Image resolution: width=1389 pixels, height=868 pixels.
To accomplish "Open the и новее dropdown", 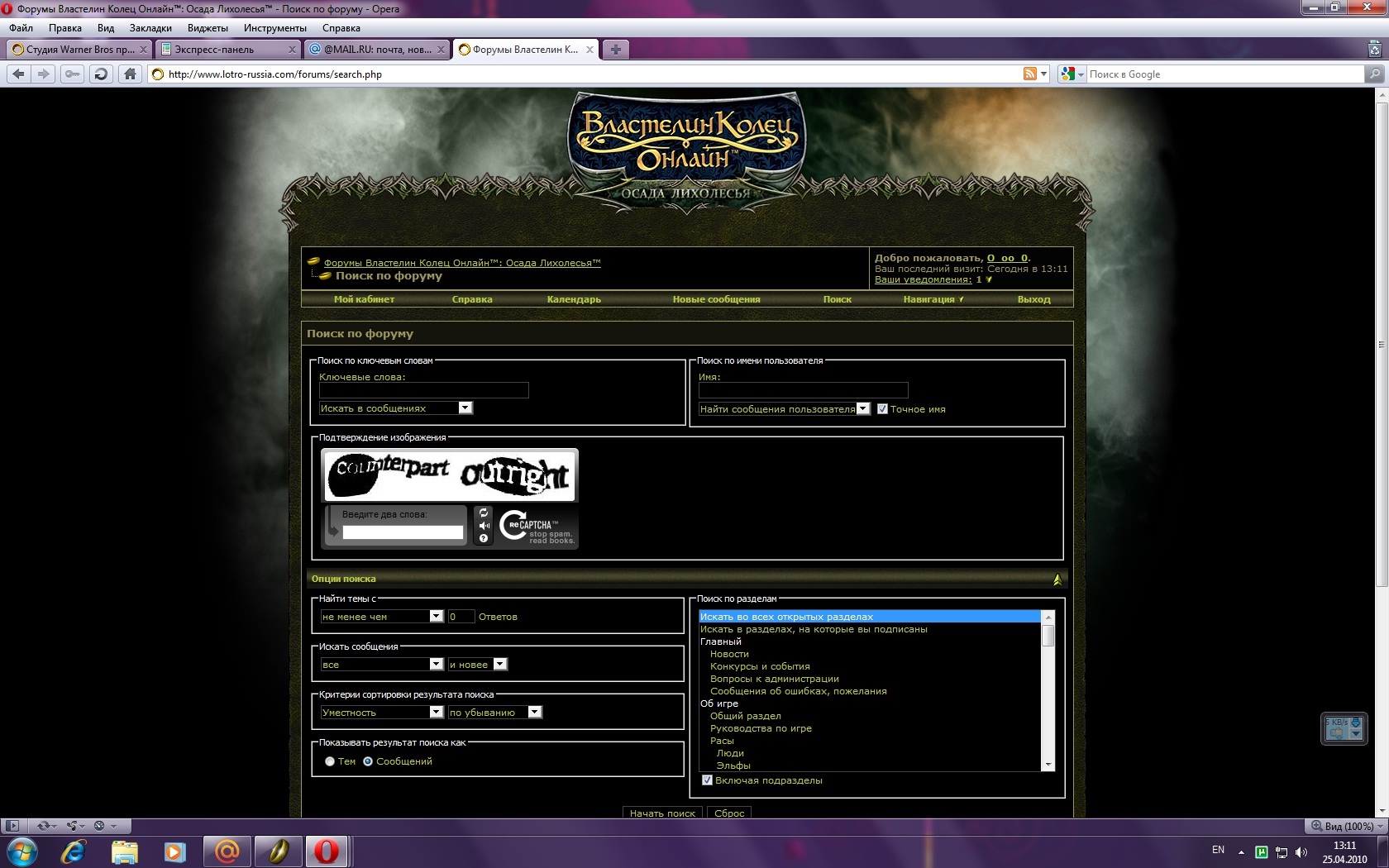I will click(x=477, y=664).
